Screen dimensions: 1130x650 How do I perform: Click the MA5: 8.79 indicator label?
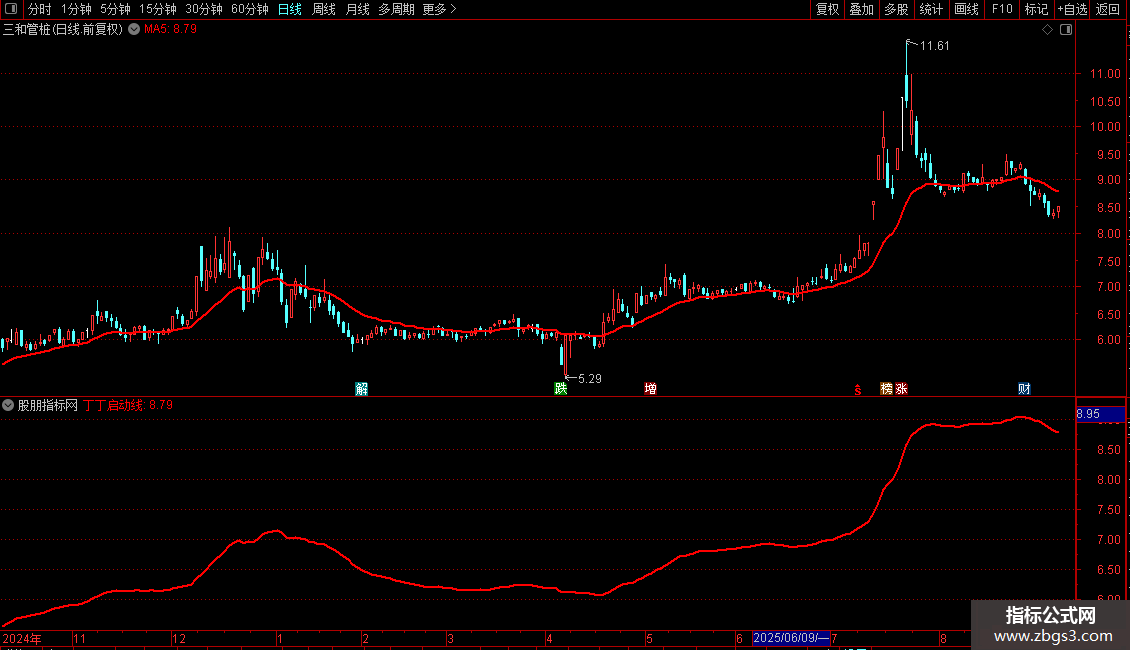click(170, 30)
